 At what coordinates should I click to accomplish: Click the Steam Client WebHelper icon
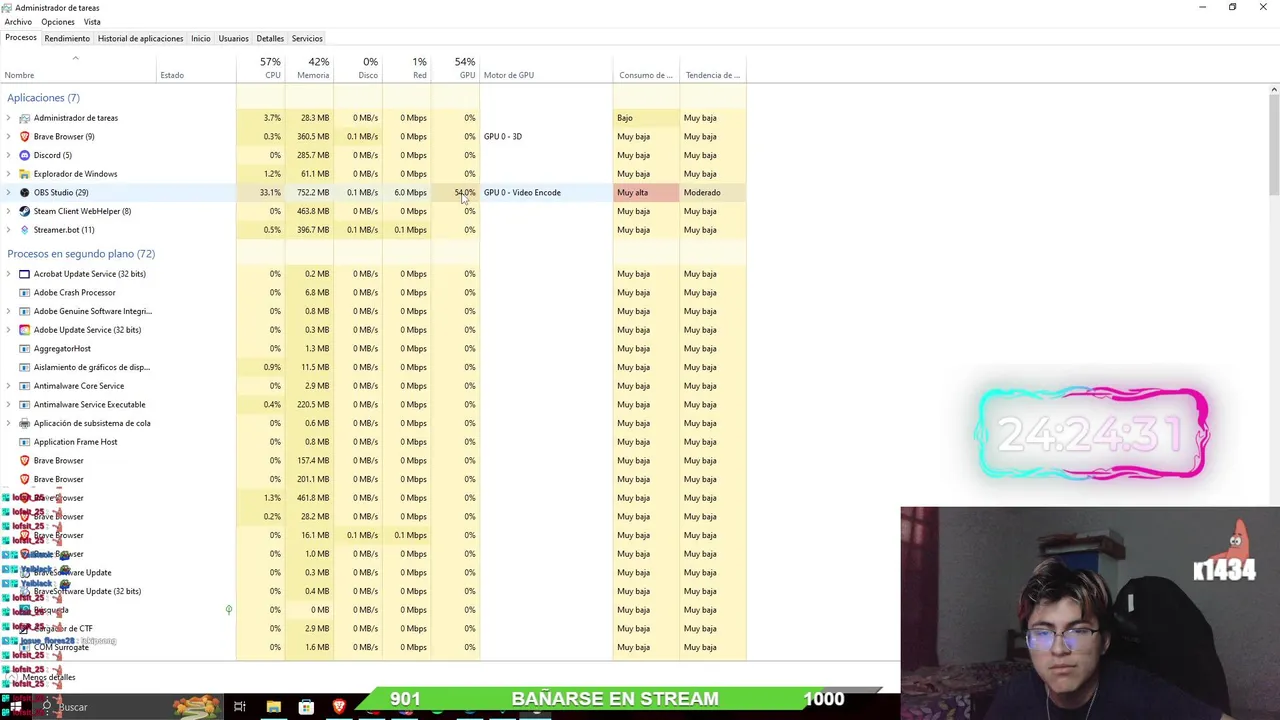point(25,211)
